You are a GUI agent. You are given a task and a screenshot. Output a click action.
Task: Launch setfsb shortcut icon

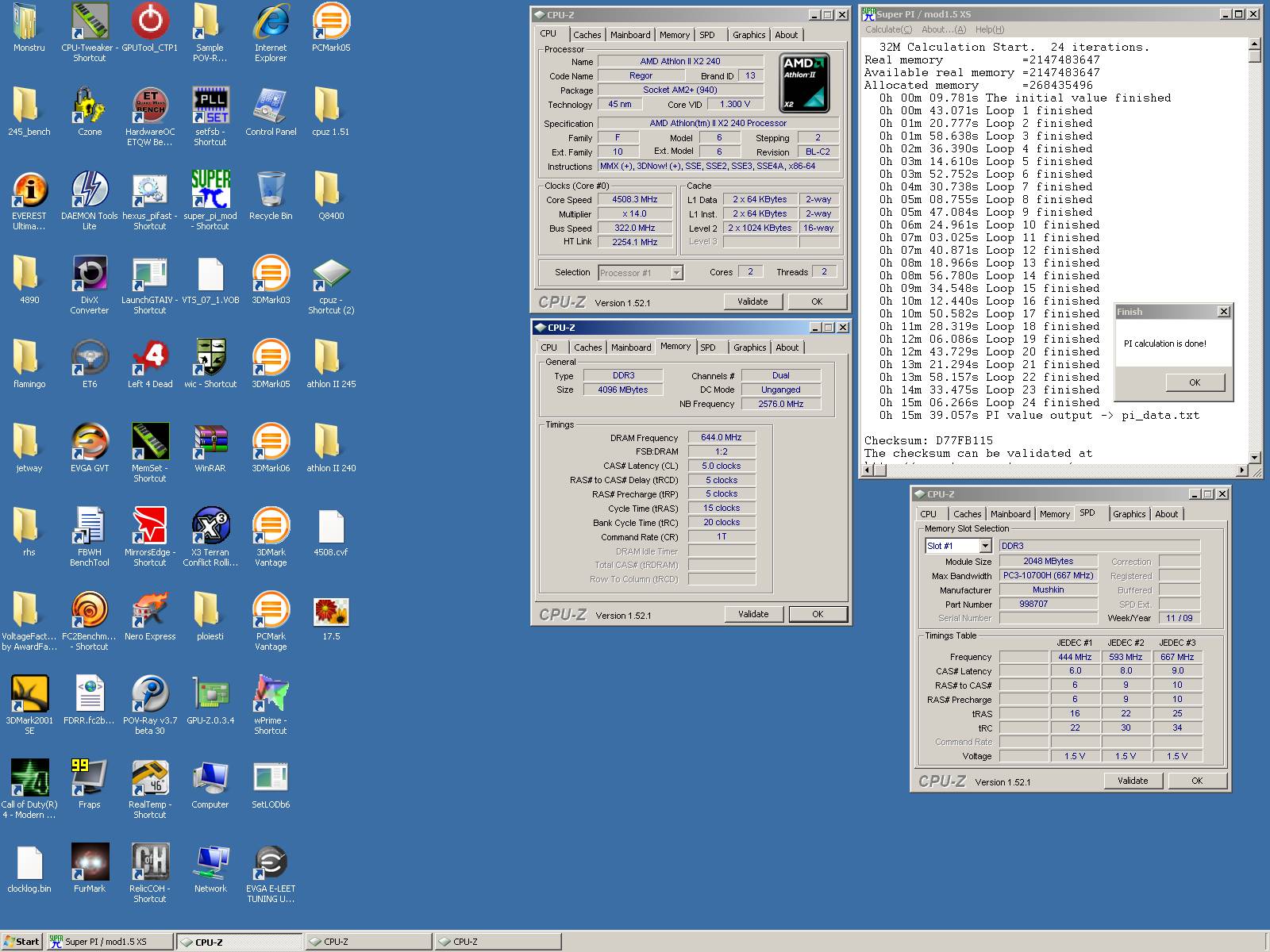210,106
